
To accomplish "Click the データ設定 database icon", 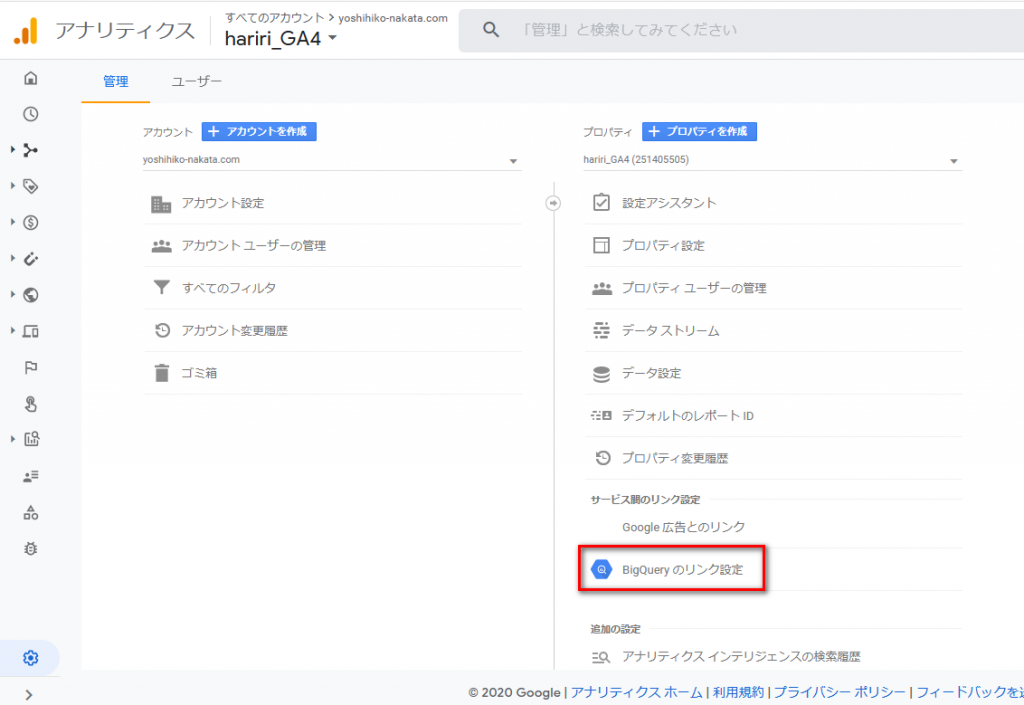I will (601, 373).
